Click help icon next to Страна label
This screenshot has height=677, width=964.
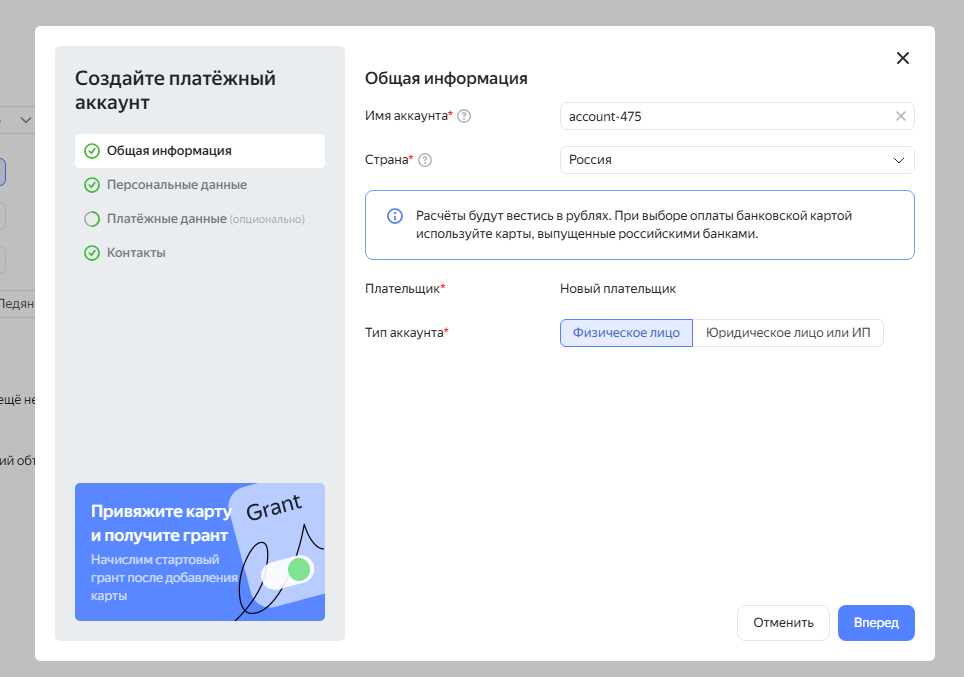[x=425, y=160]
